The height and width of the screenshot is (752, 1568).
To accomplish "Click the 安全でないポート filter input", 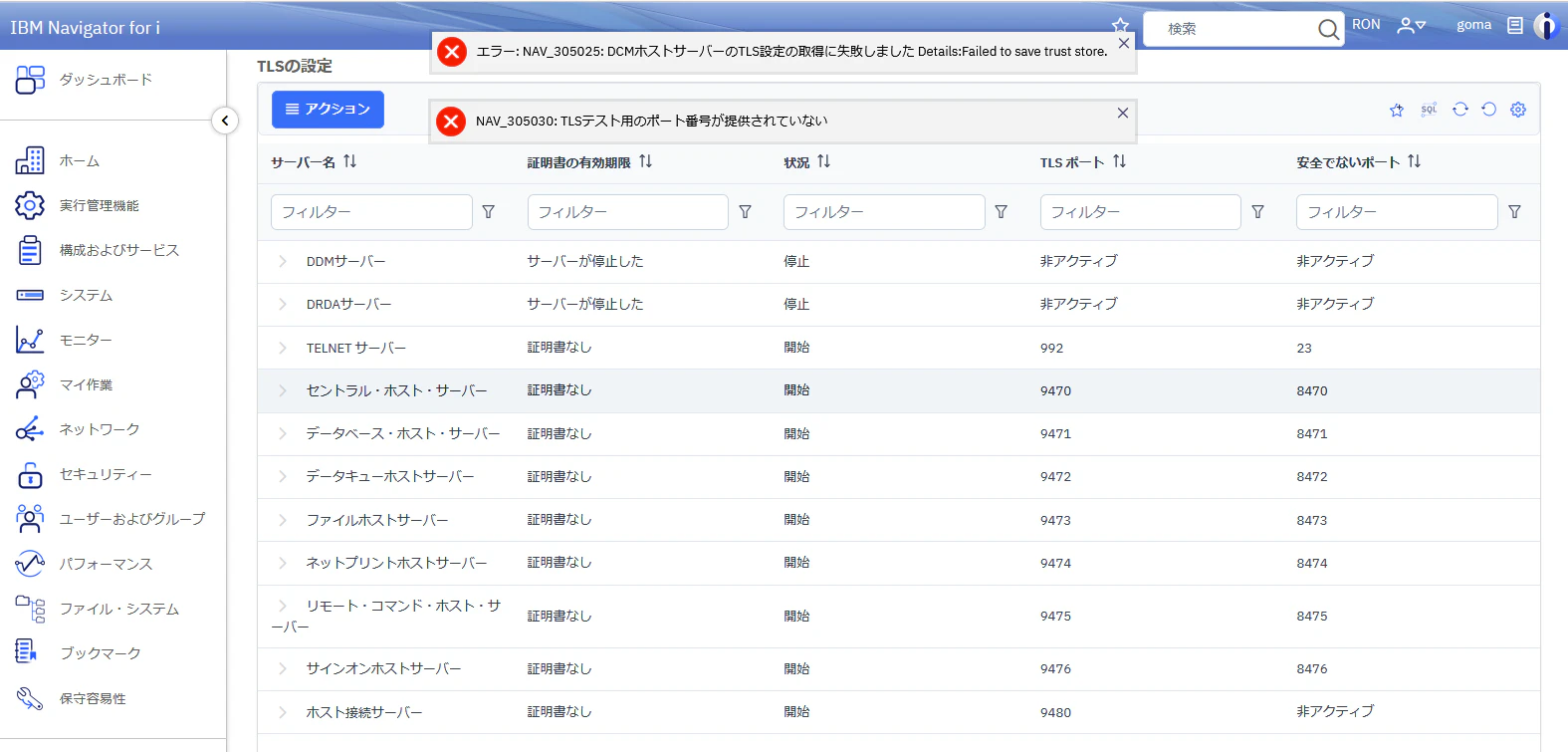I will pos(1397,212).
